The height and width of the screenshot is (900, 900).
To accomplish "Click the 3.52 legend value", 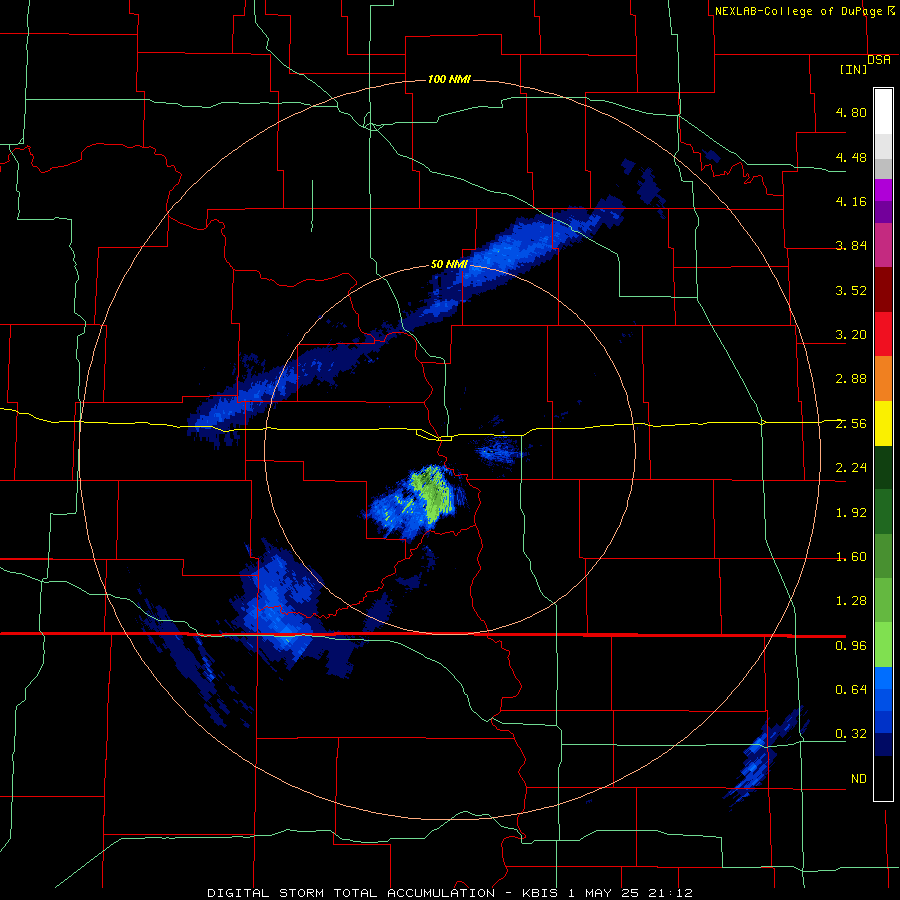I will pyautogui.click(x=851, y=290).
